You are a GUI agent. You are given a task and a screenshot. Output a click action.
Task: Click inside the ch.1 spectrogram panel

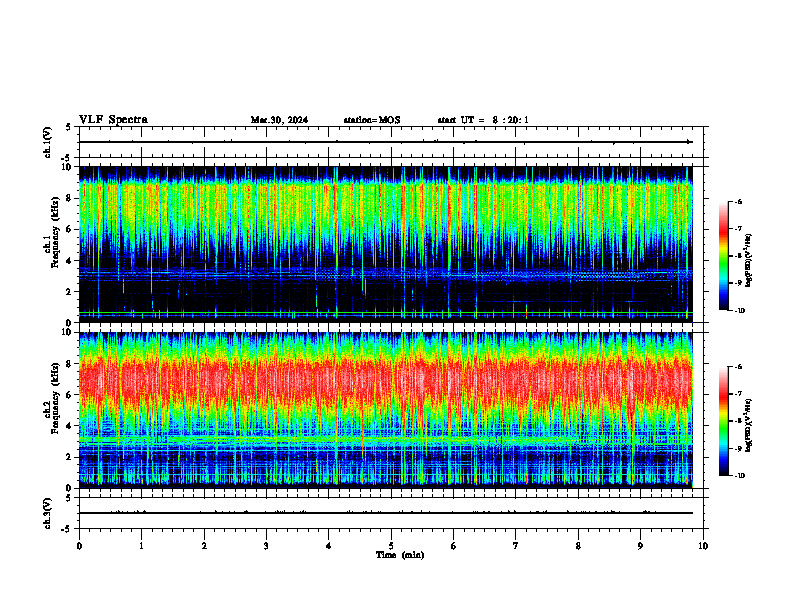[x=385, y=244]
